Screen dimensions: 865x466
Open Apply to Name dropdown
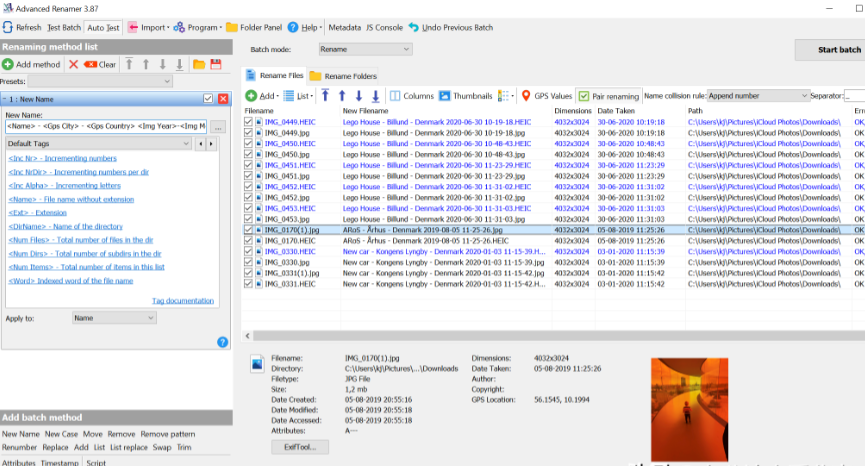(114, 318)
